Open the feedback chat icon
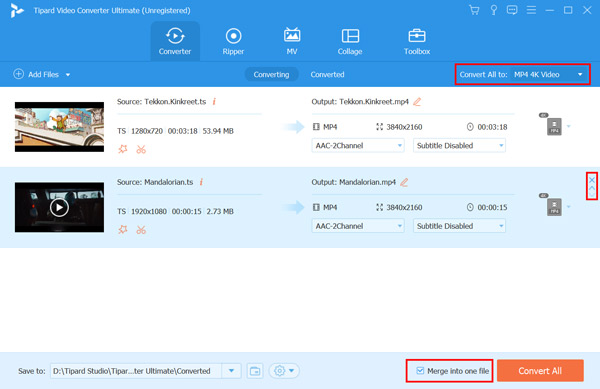Image resolution: width=600 pixels, height=389 pixels. tap(512, 10)
